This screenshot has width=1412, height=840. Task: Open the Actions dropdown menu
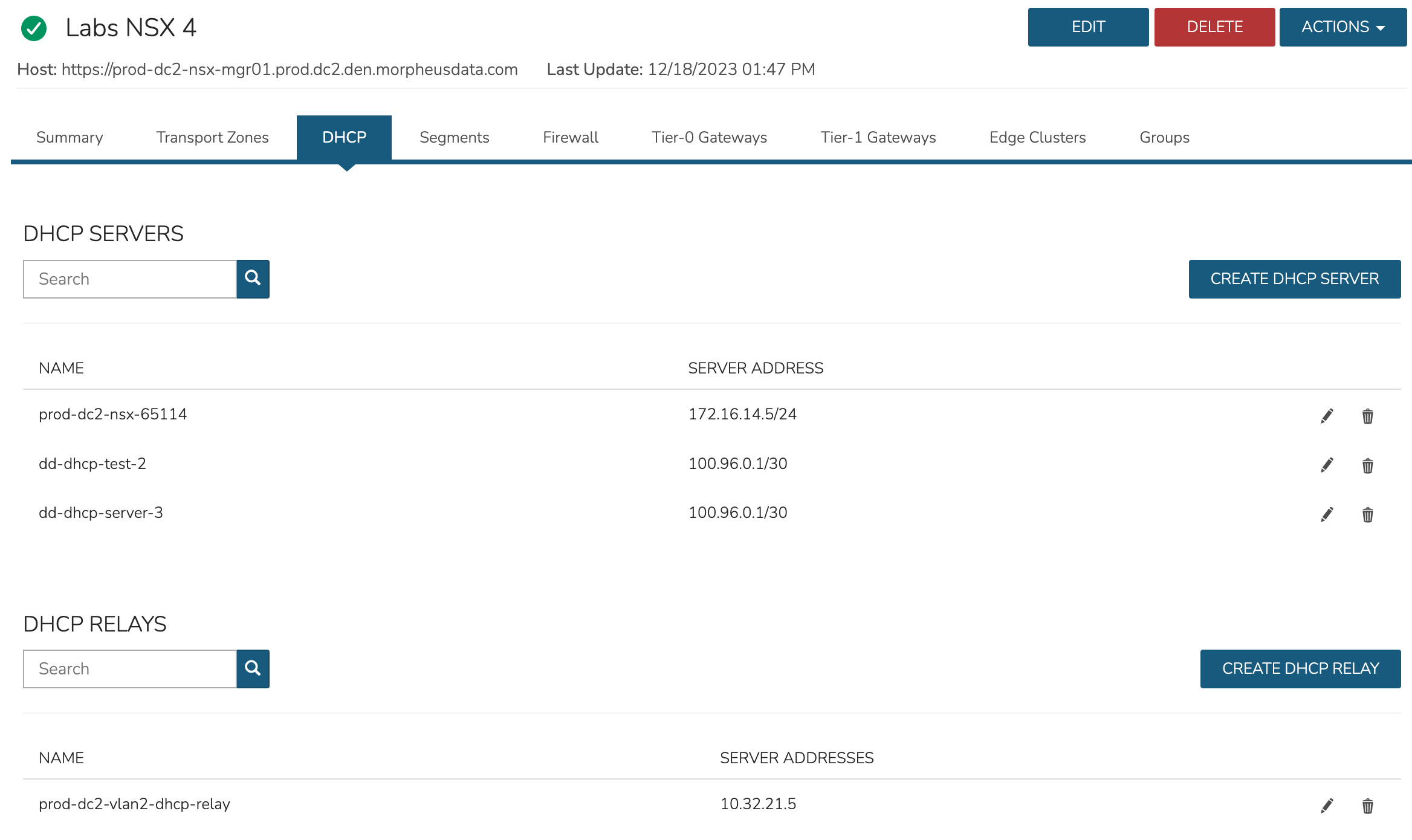click(1342, 27)
